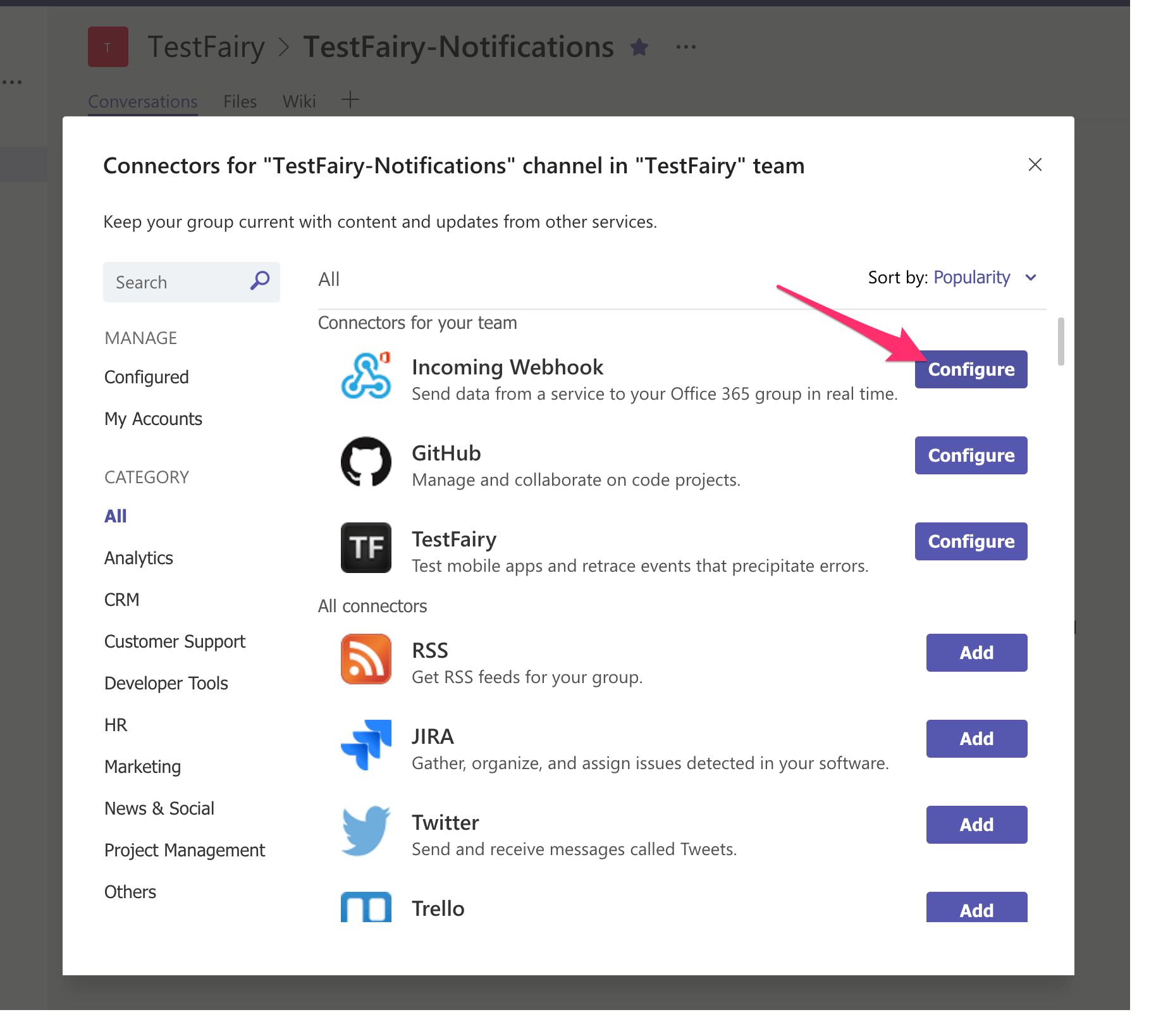Click the TestFairy connector icon

[366, 548]
